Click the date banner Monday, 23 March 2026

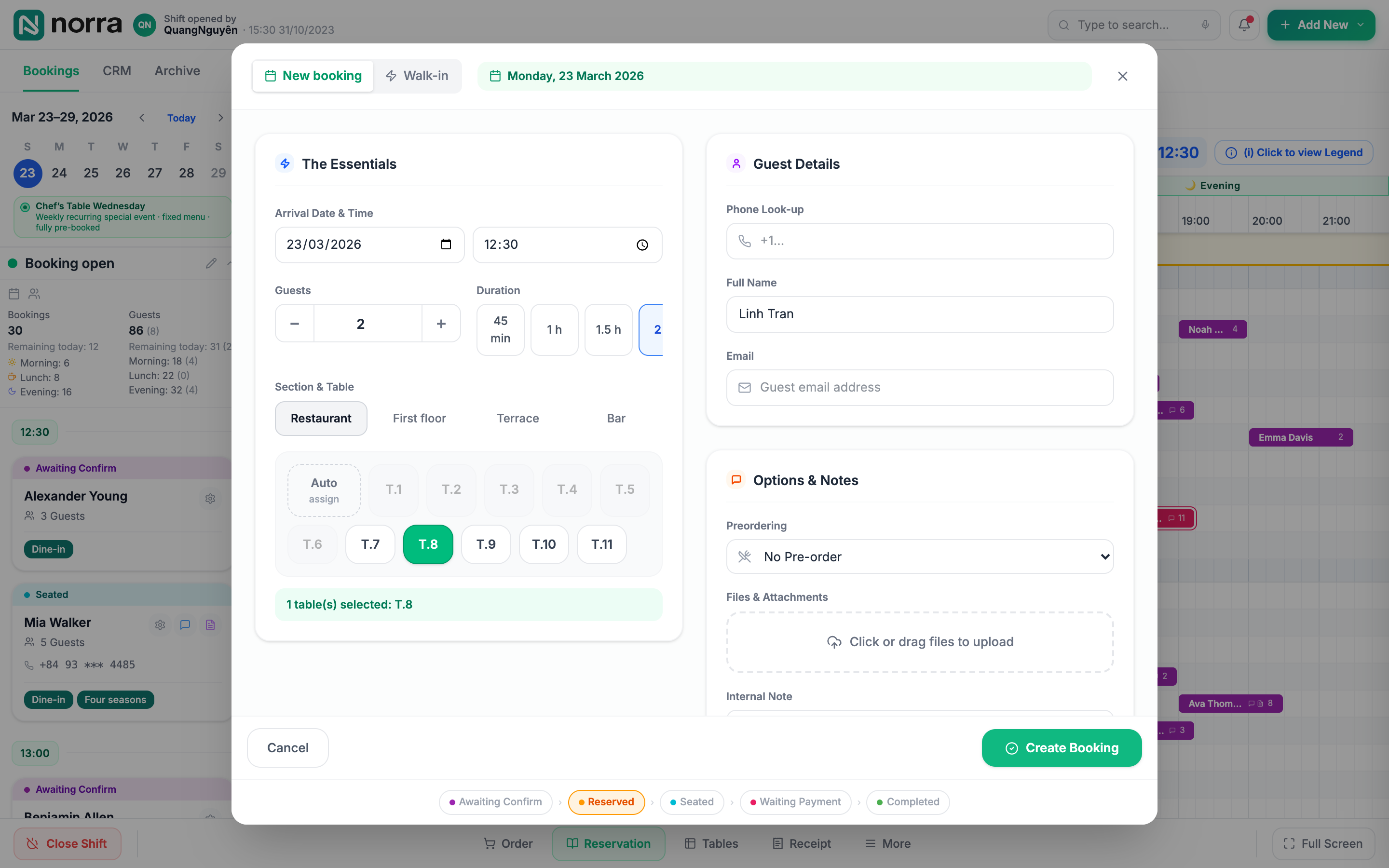784,76
